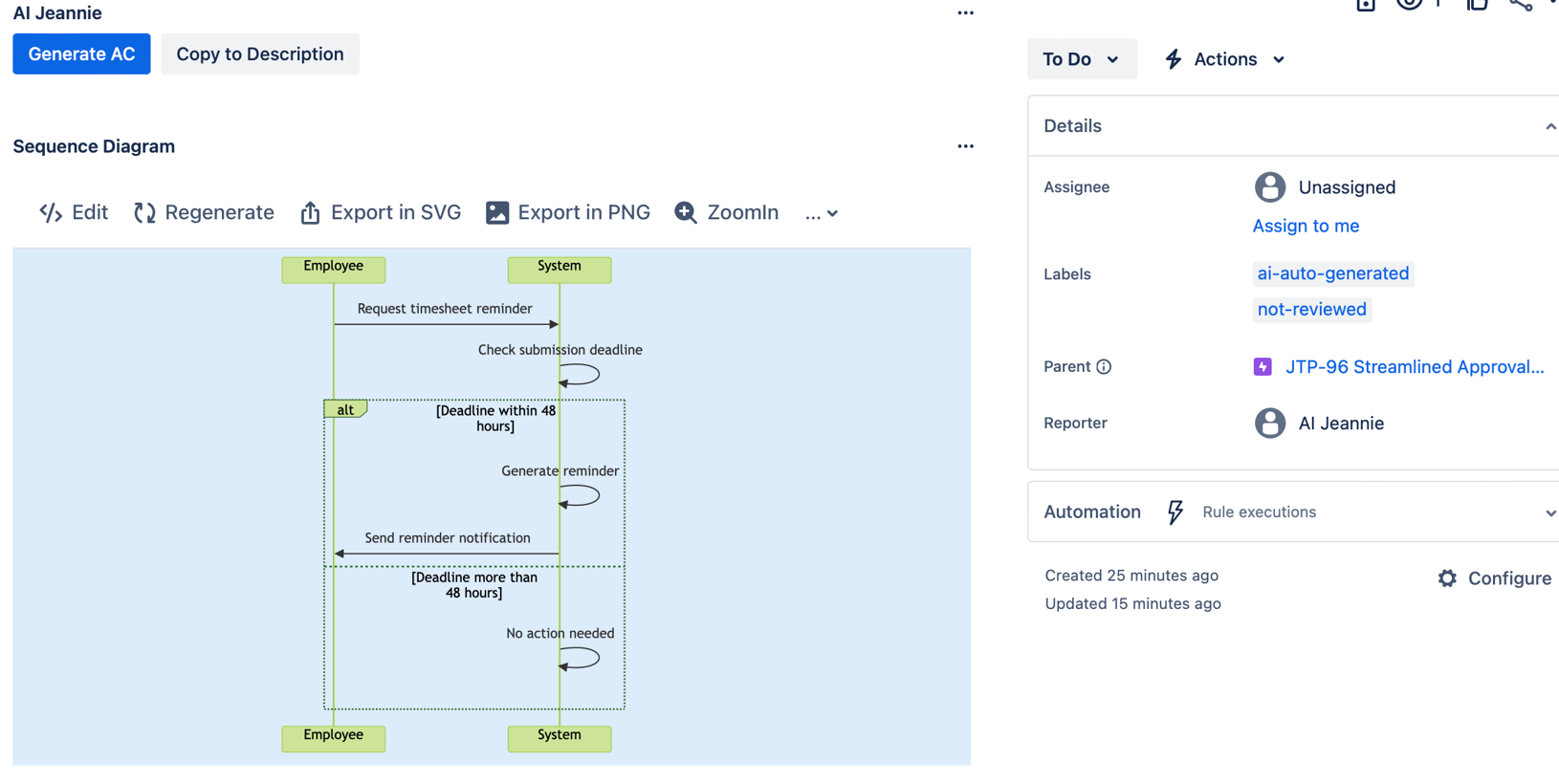Screen dimensions: 1559x784
Task: Export the diagram in SVG
Action: 381,212
